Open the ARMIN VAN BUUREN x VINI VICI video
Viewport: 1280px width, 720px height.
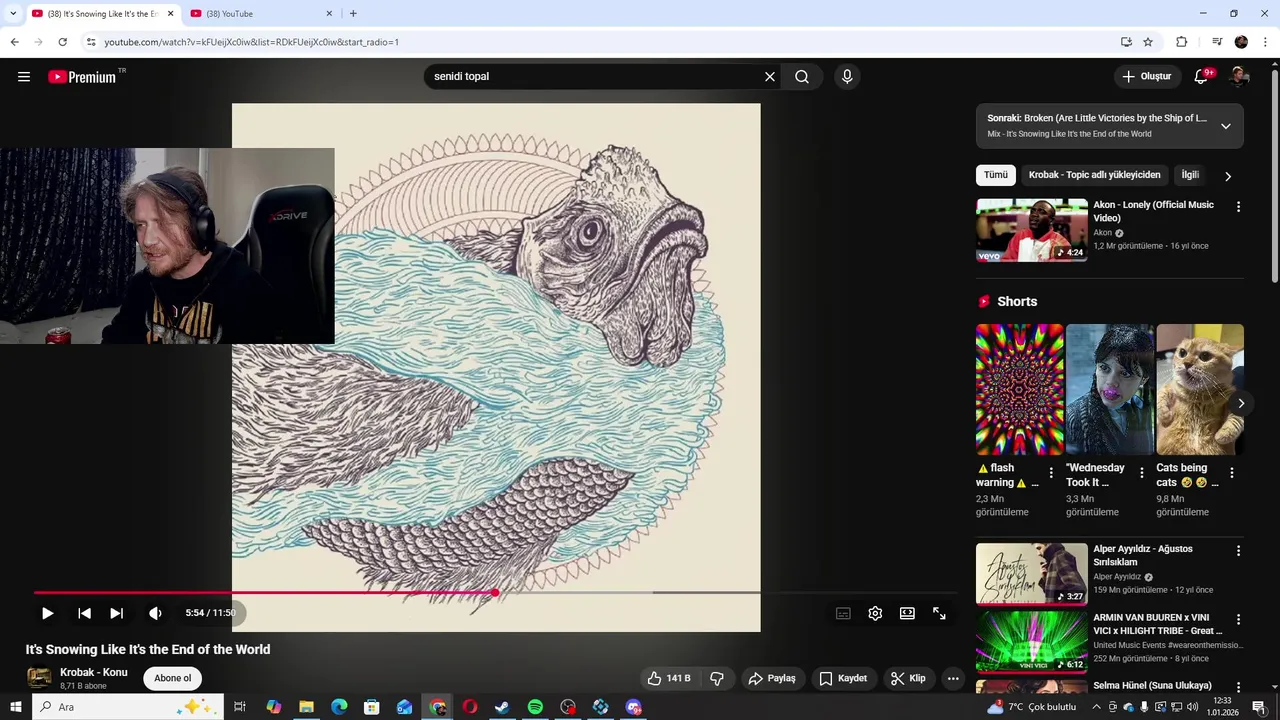click(1032, 642)
